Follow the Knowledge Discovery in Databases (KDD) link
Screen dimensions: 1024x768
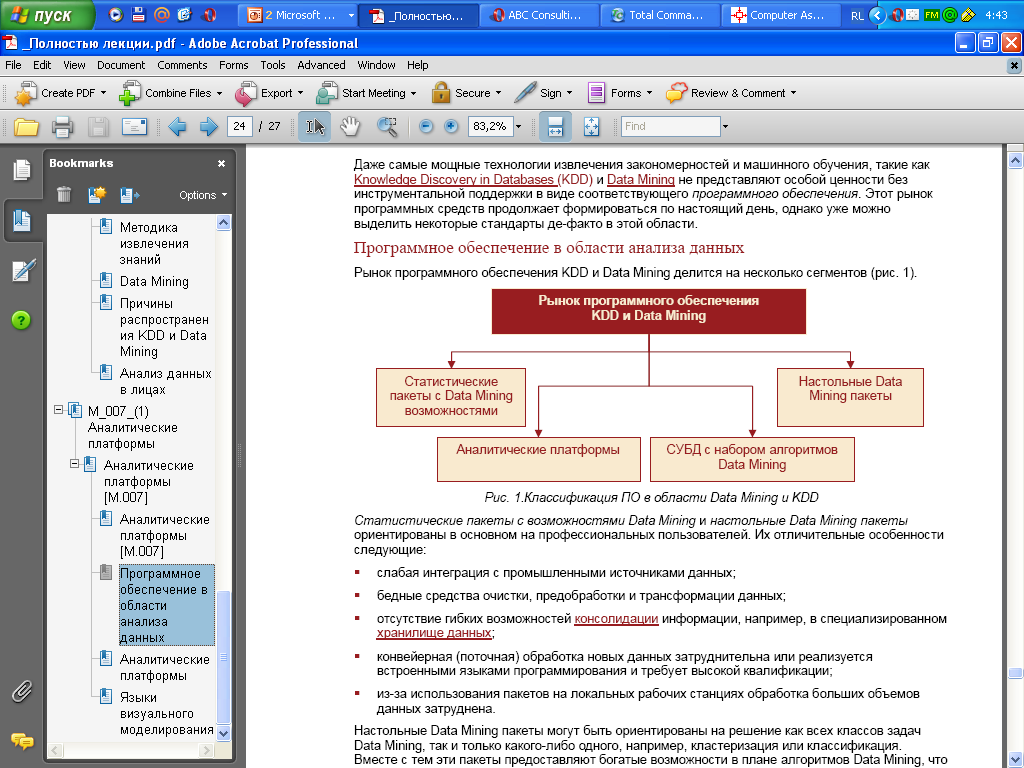(473, 180)
